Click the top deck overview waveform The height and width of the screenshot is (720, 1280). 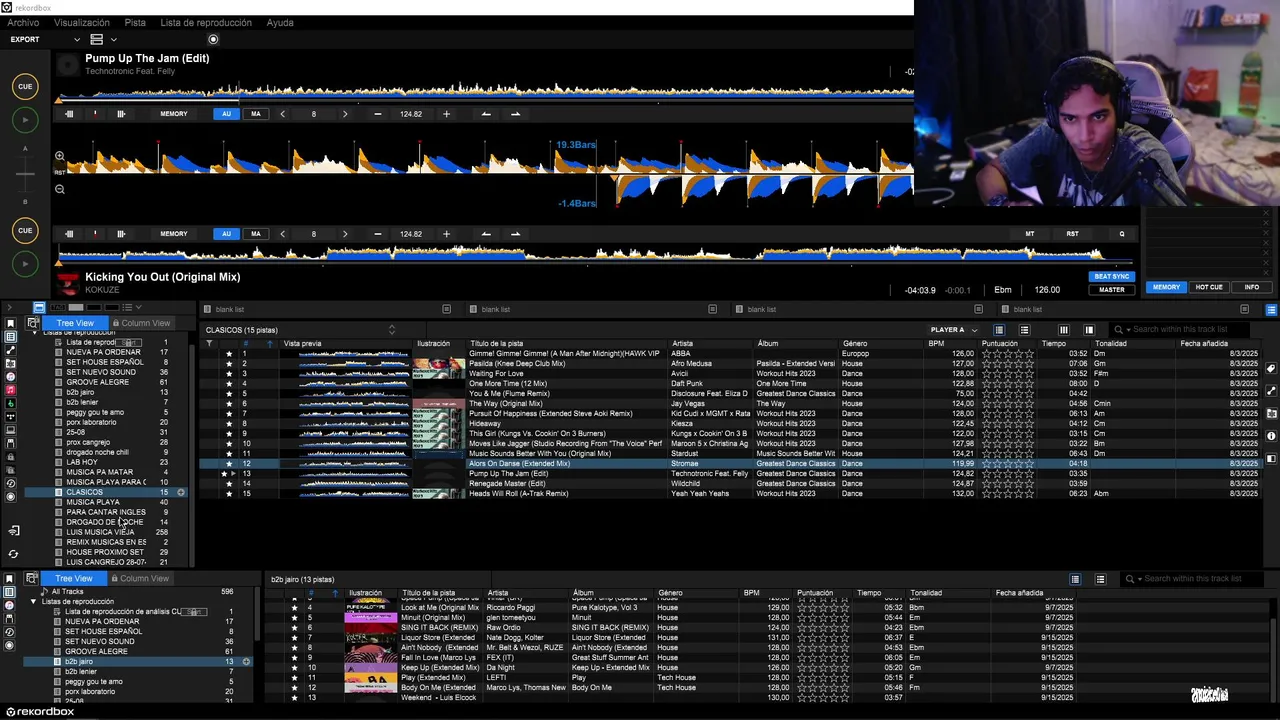click(x=485, y=93)
